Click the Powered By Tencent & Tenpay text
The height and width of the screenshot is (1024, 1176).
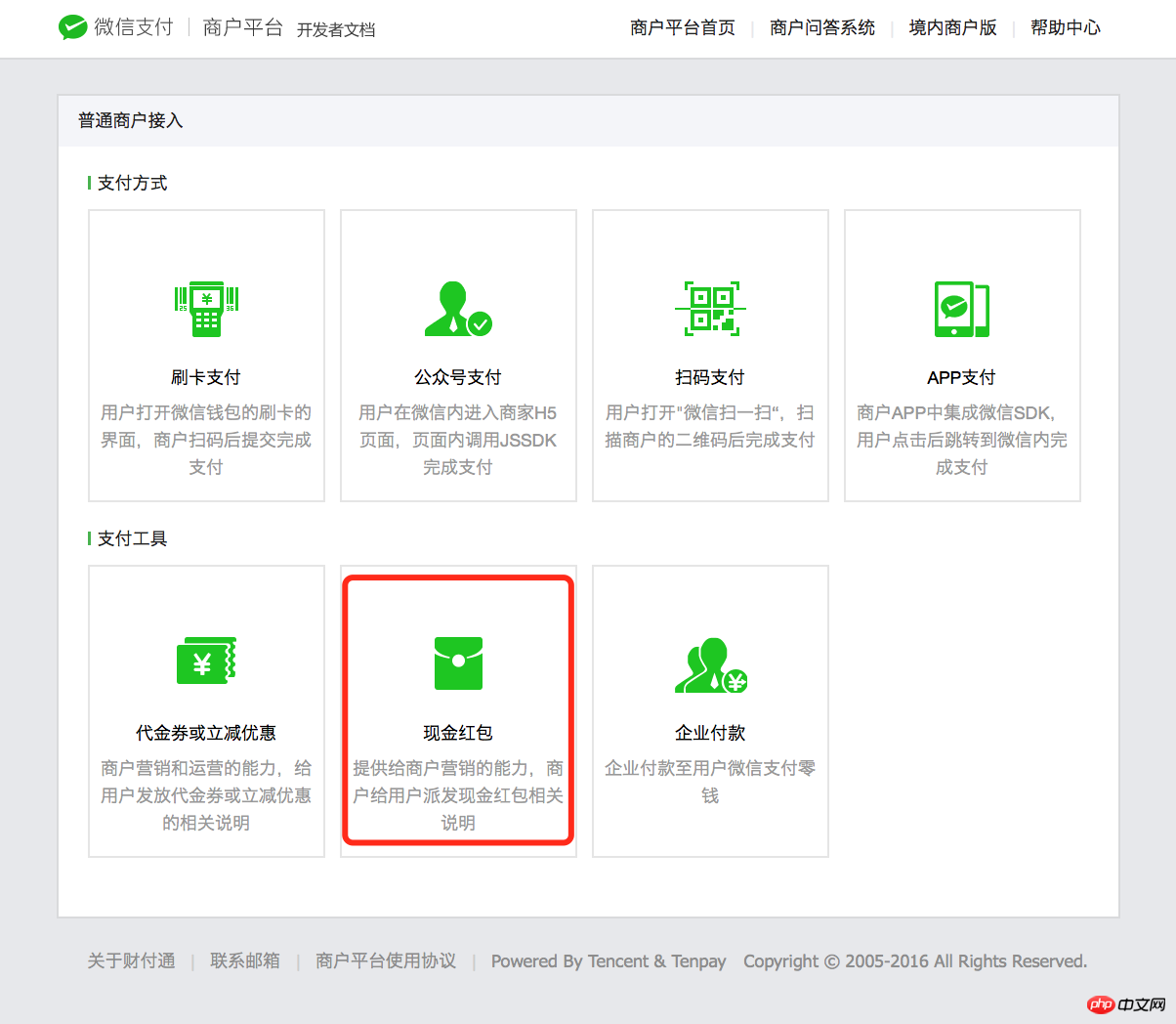pos(609,960)
